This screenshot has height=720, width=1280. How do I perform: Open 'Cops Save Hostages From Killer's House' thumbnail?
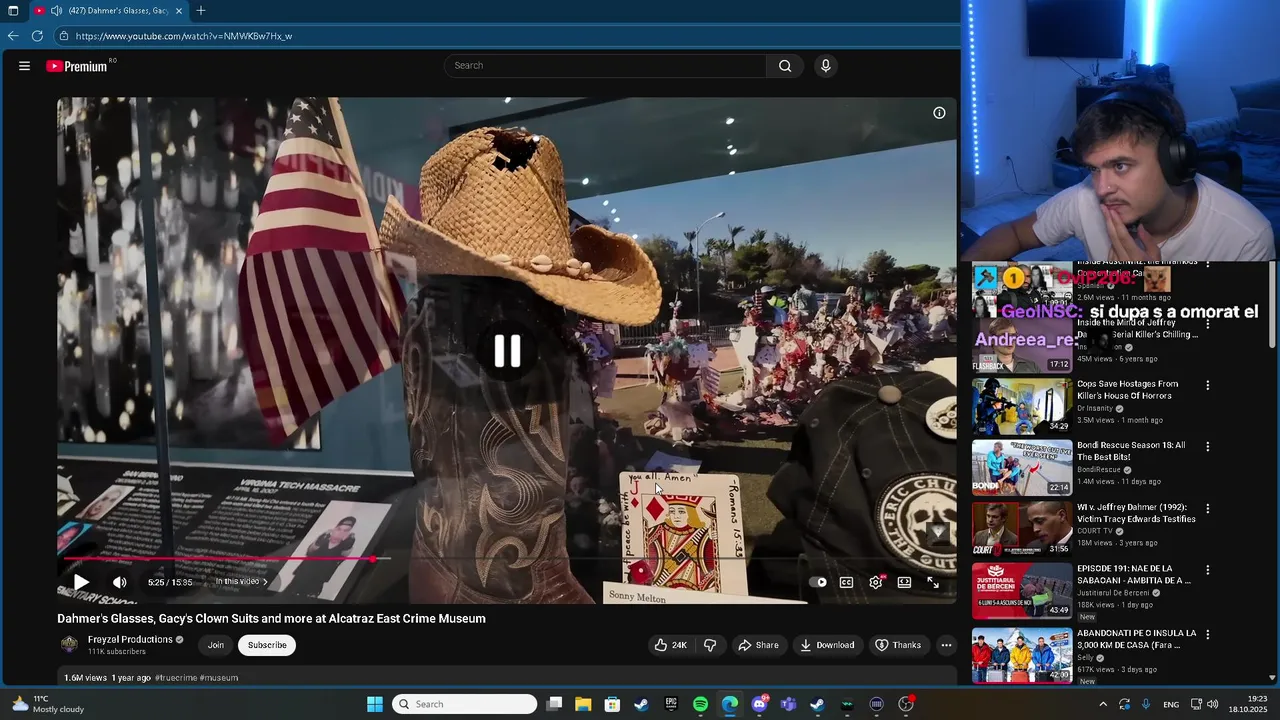[x=1022, y=406]
